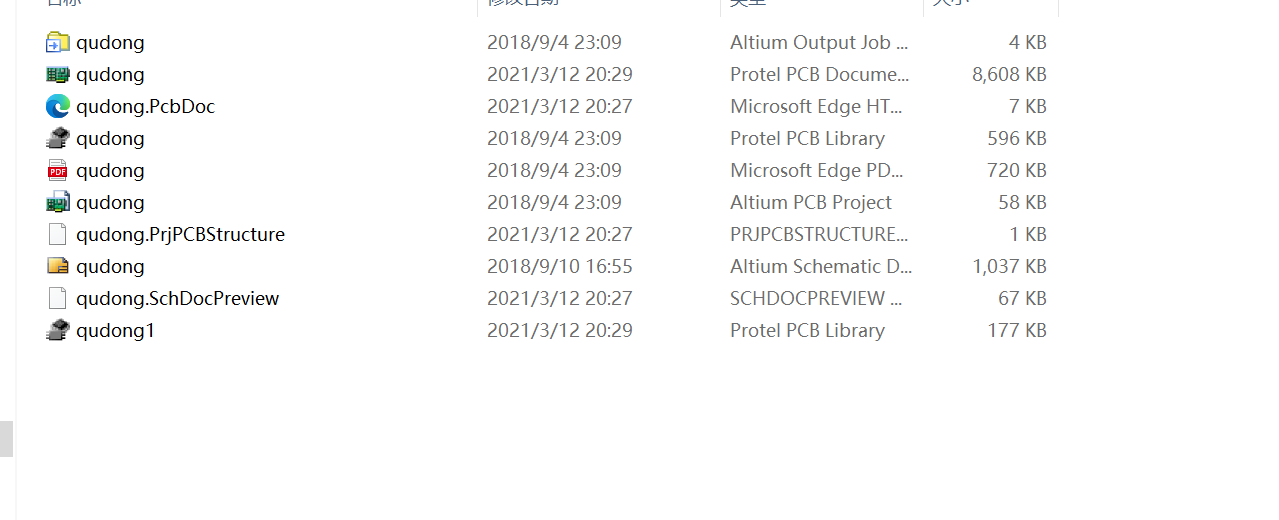Click the left pane scrollbar thumb
Viewport: 1279px width, 520px height.
point(6,438)
